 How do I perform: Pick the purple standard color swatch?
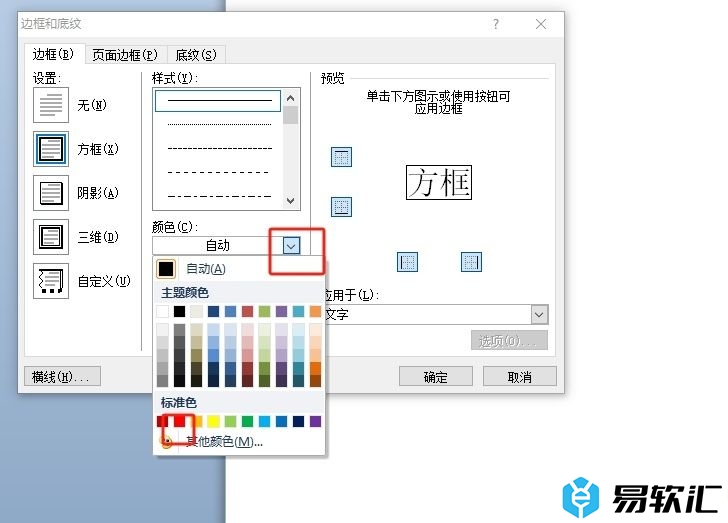(315, 421)
